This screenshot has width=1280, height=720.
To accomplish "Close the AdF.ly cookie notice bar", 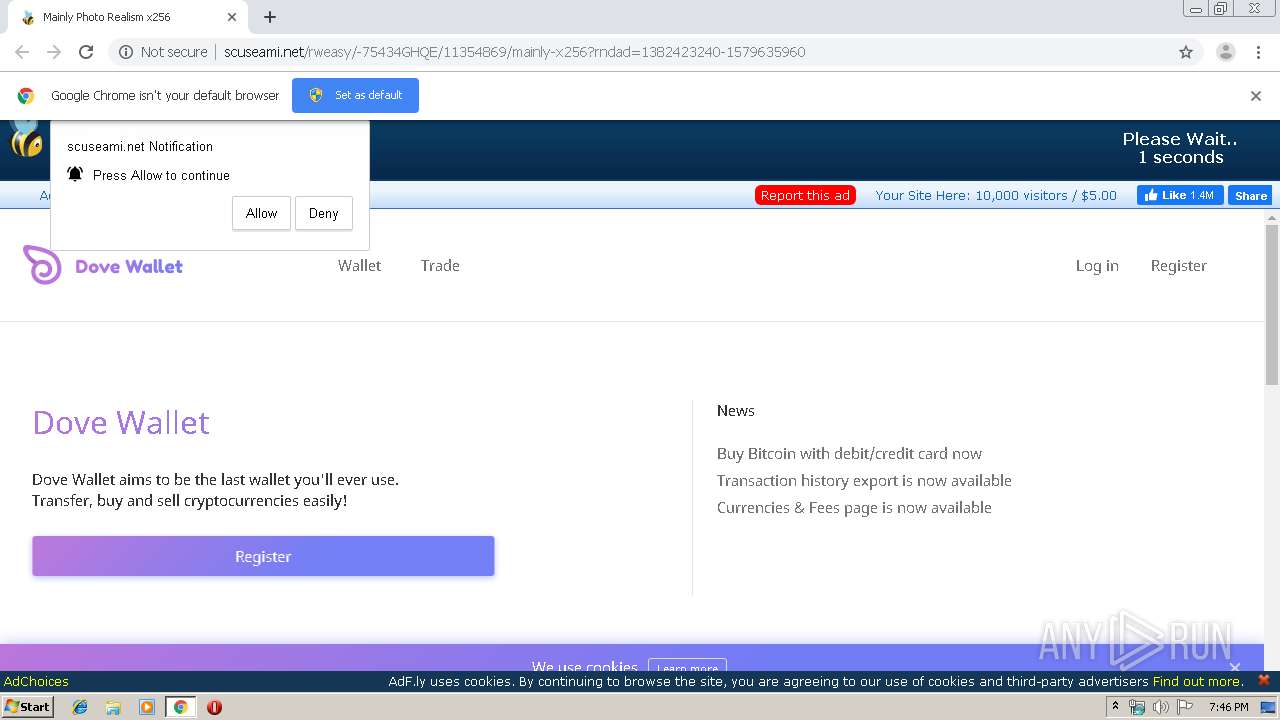I will 1263,680.
